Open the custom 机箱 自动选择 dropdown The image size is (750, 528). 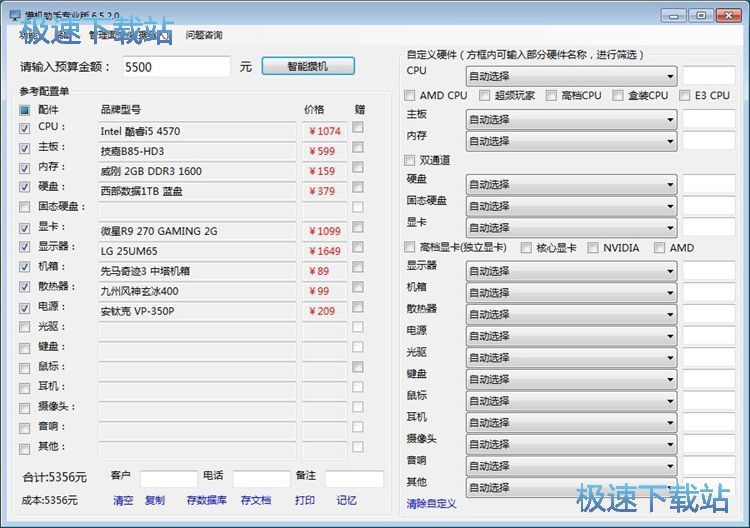(572, 293)
